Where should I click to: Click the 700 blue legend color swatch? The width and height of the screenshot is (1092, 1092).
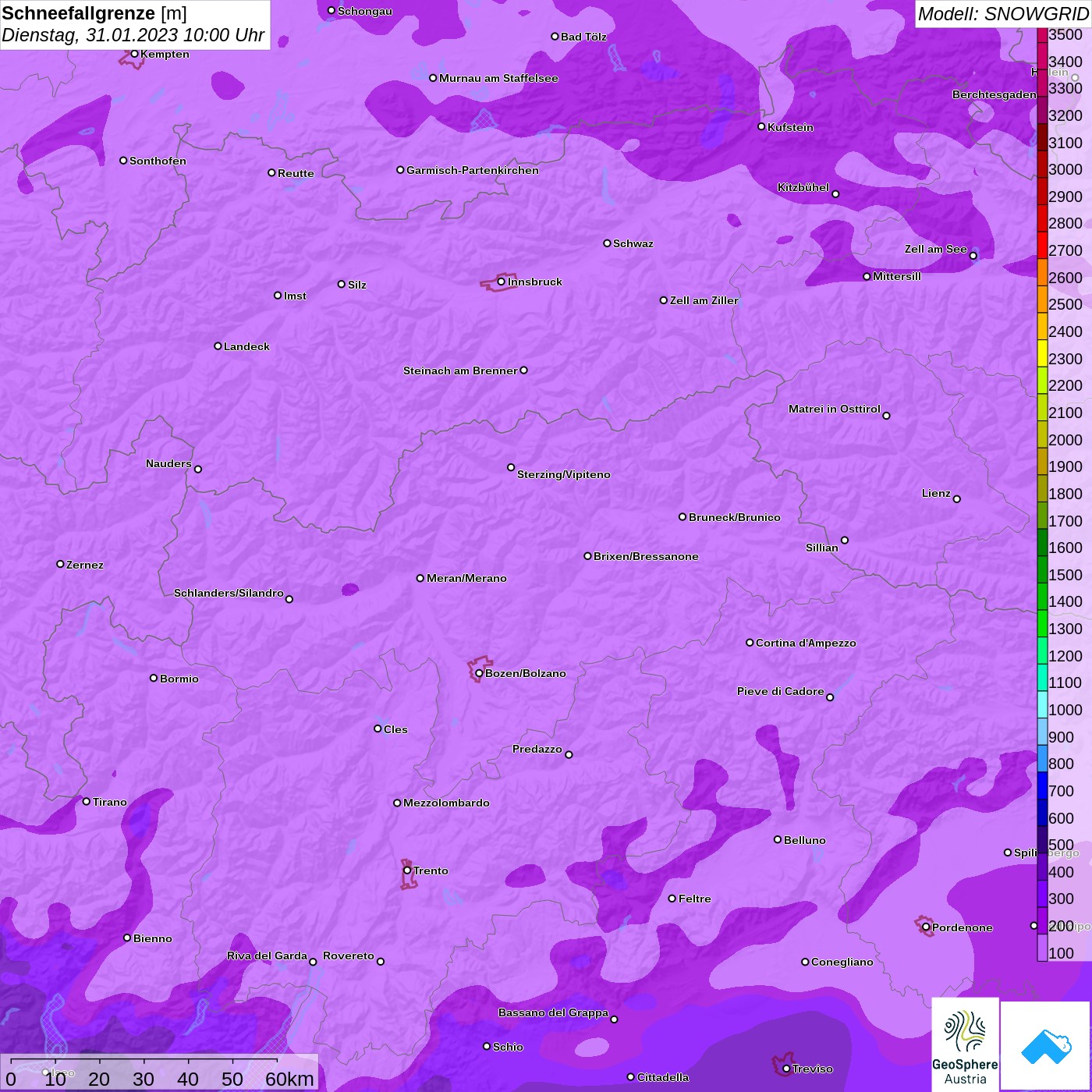point(1042,784)
